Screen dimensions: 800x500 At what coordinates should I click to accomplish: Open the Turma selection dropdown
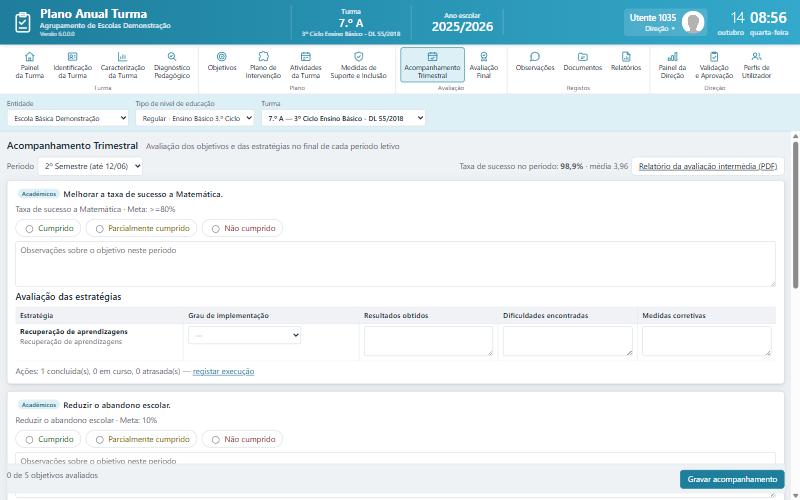pos(343,118)
